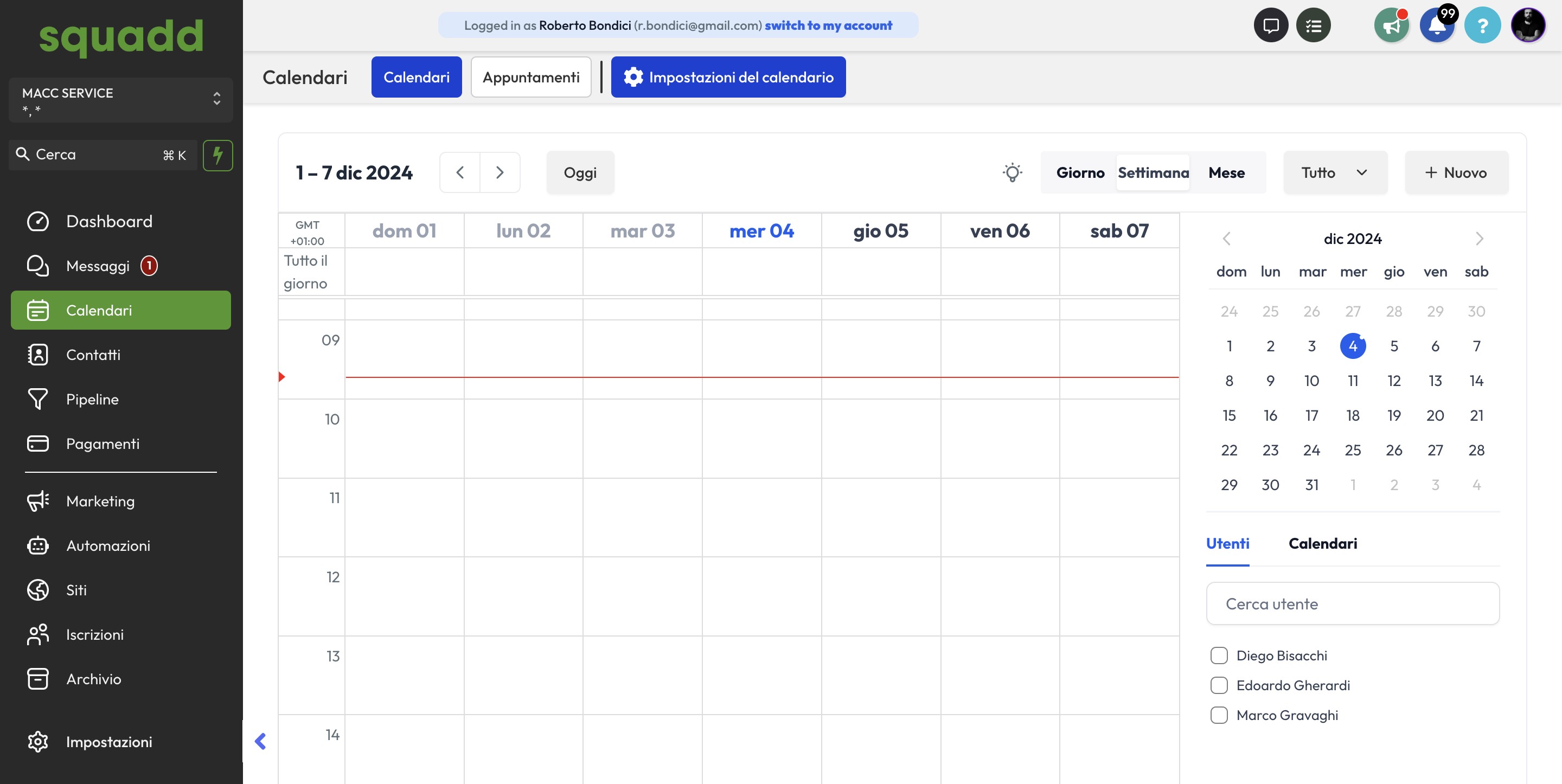The image size is (1562, 784).
Task: Enable the Edoardo Gherardi checkbox
Action: tap(1219, 685)
